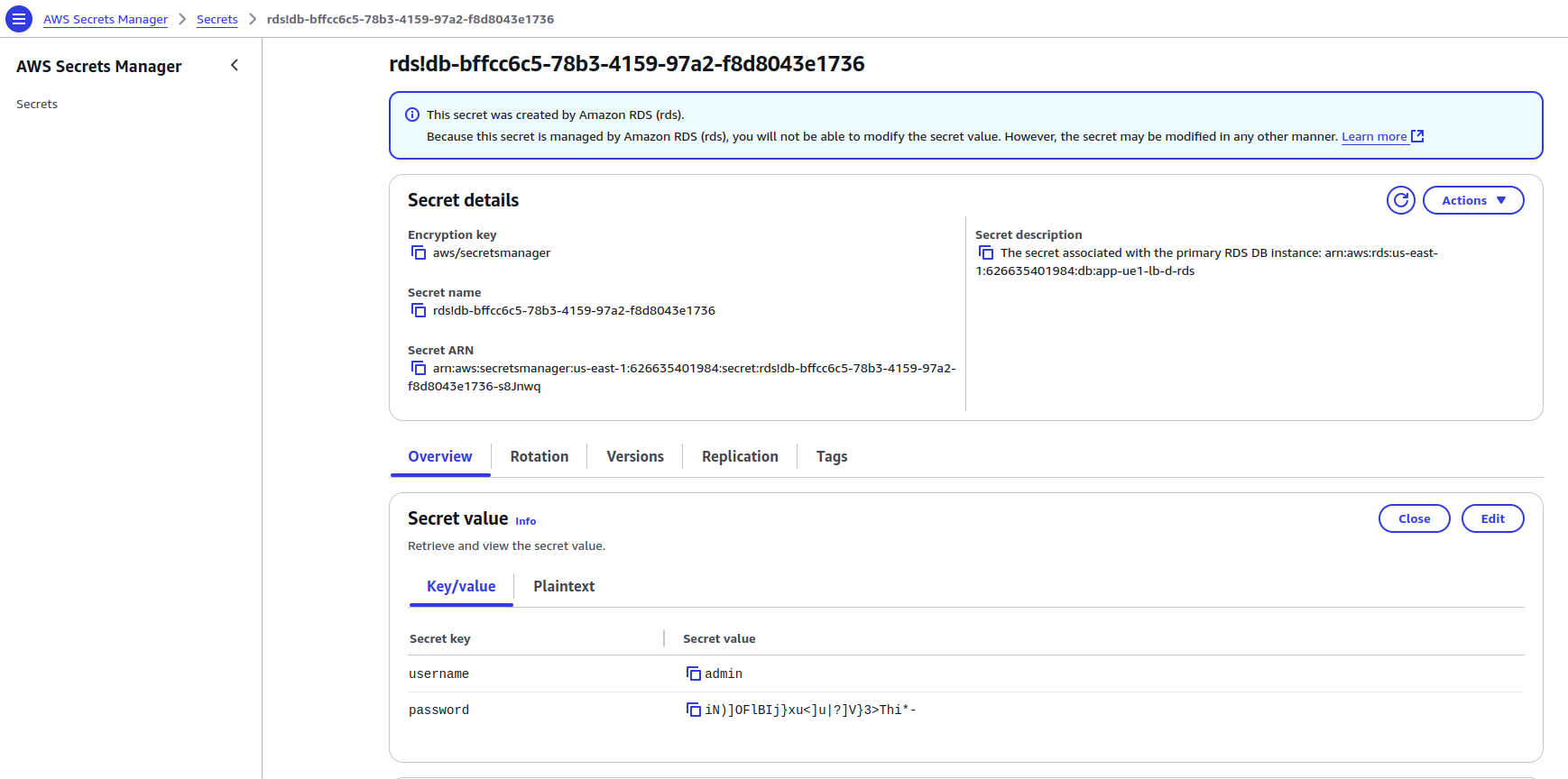This screenshot has height=779, width=1568.
Task: Open the Actions dropdown
Action: (x=1473, y=200)
